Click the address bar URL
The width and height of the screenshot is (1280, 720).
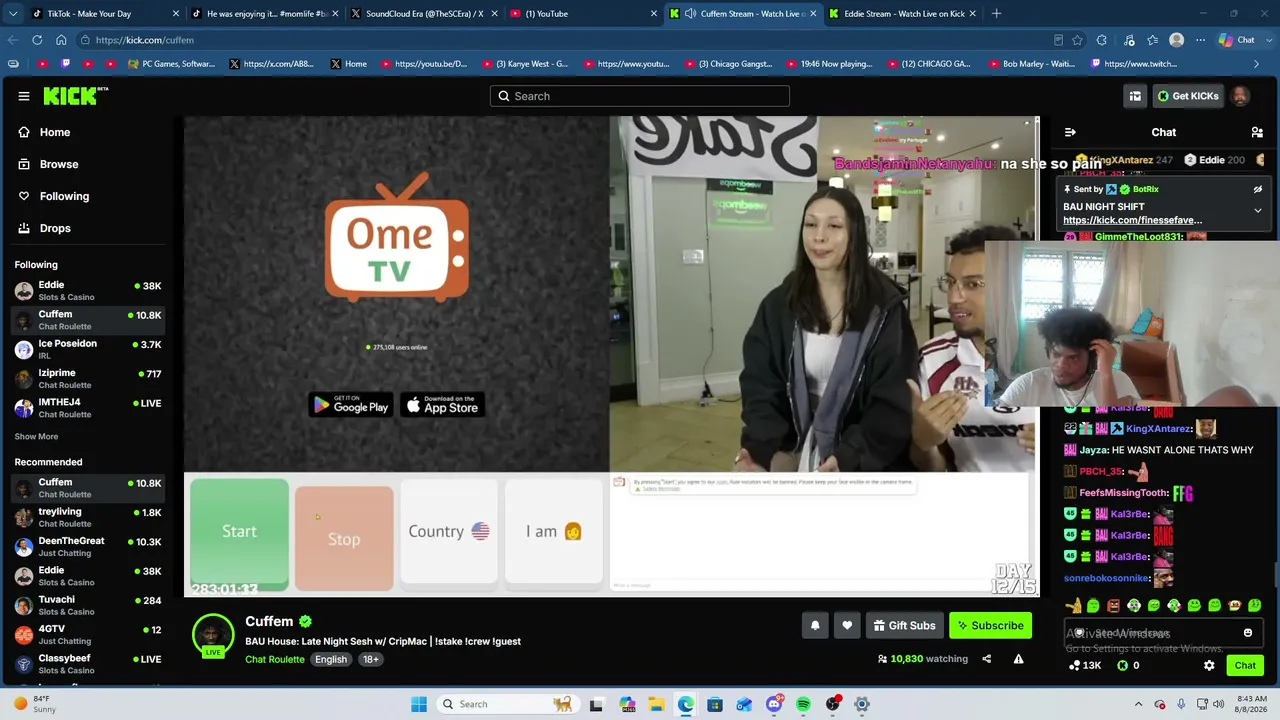coord(145,40)
